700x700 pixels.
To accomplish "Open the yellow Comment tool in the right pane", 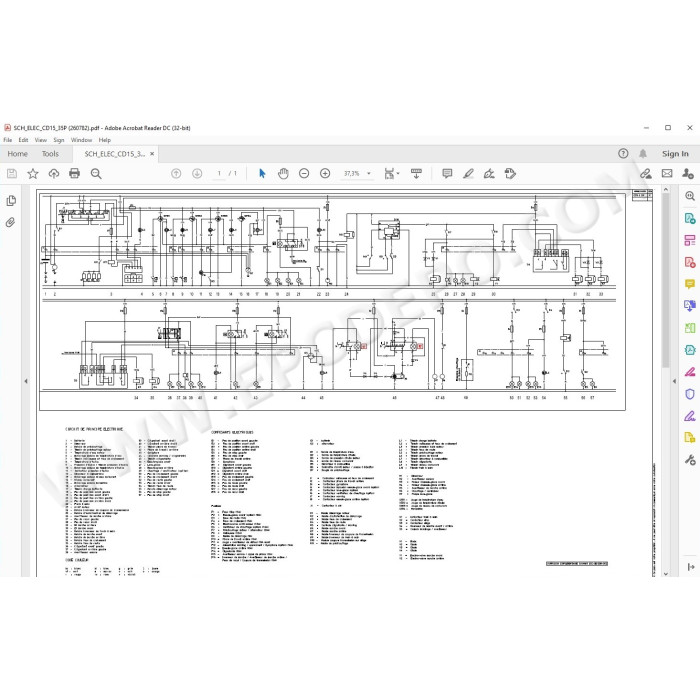I will (x=690, y=284).
